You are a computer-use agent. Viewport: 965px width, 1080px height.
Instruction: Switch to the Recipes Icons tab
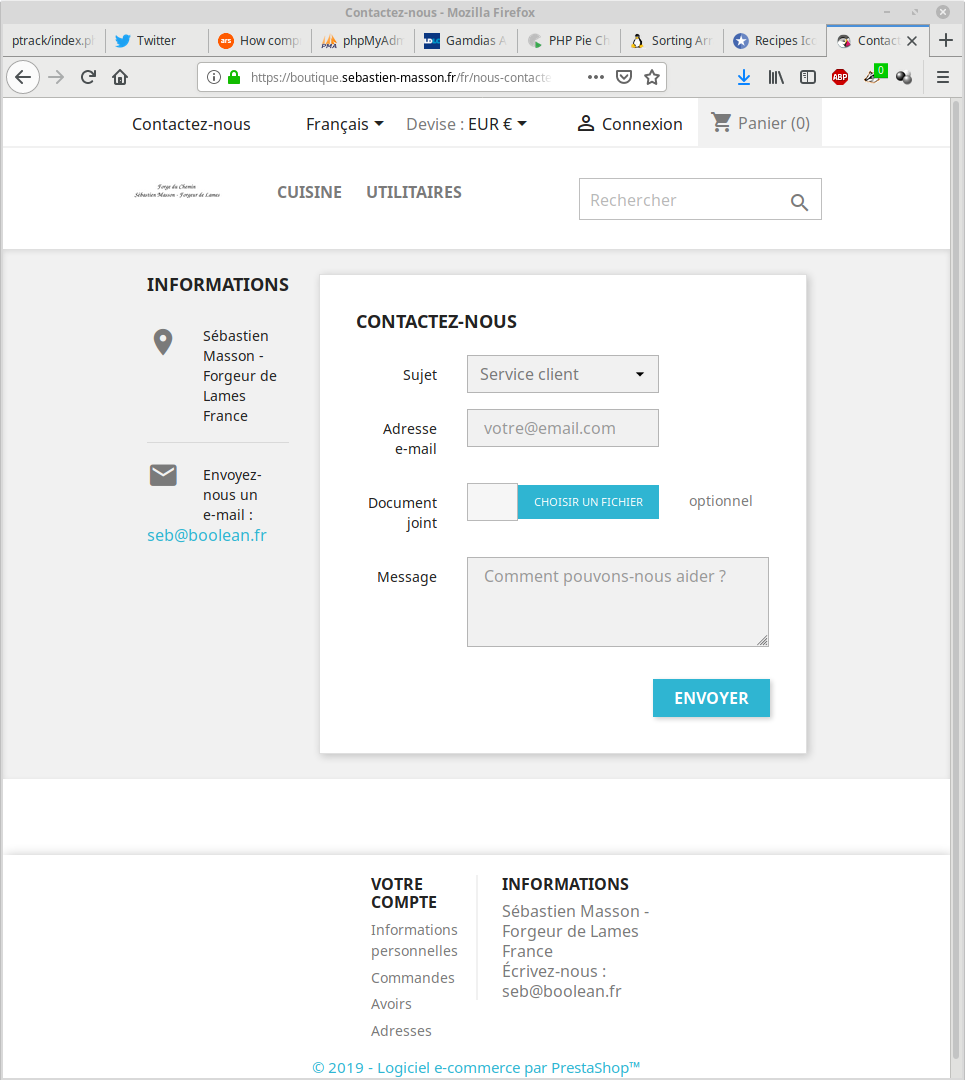point(775,41)
